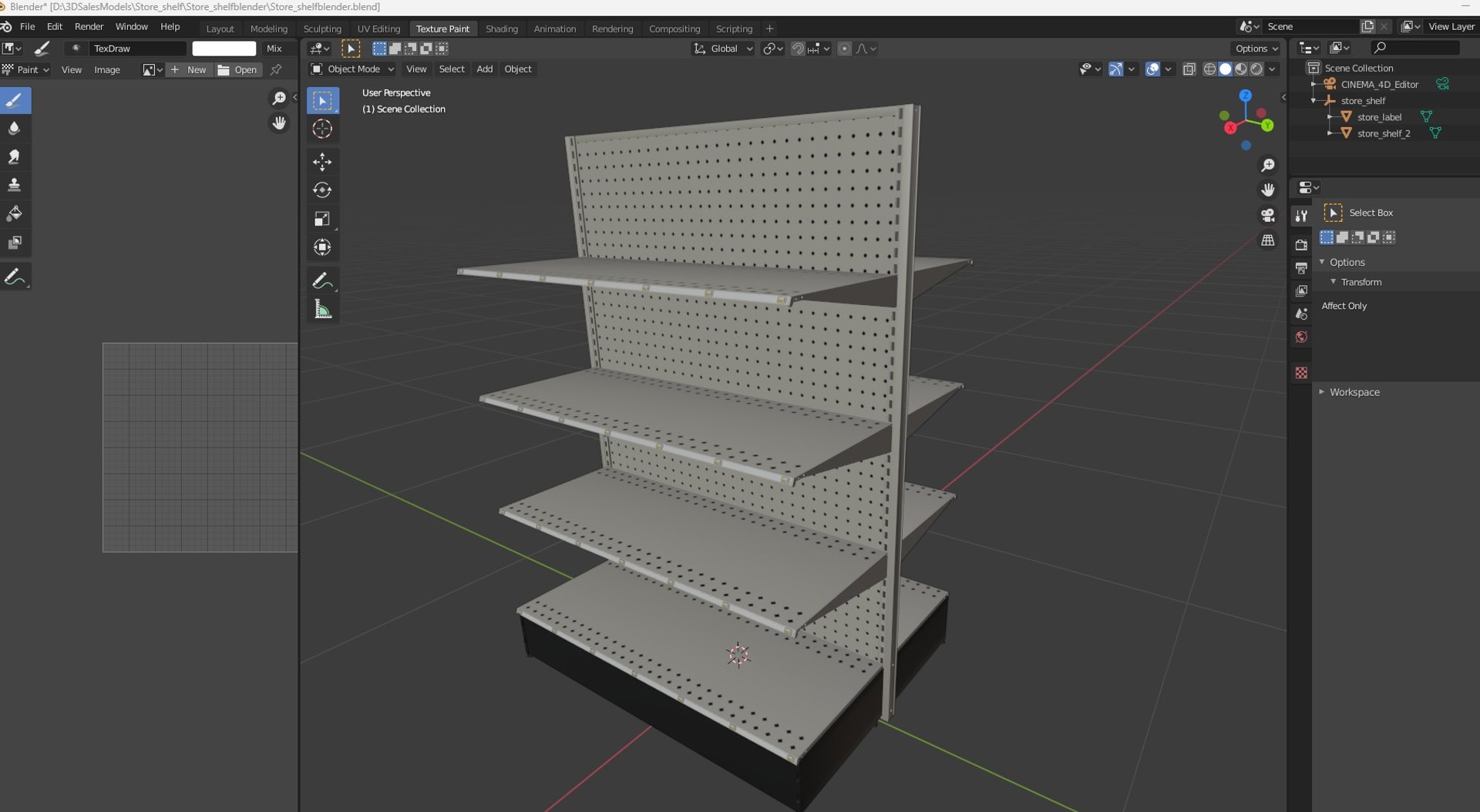Click the New image button
1480x812 pixels.
189,70
